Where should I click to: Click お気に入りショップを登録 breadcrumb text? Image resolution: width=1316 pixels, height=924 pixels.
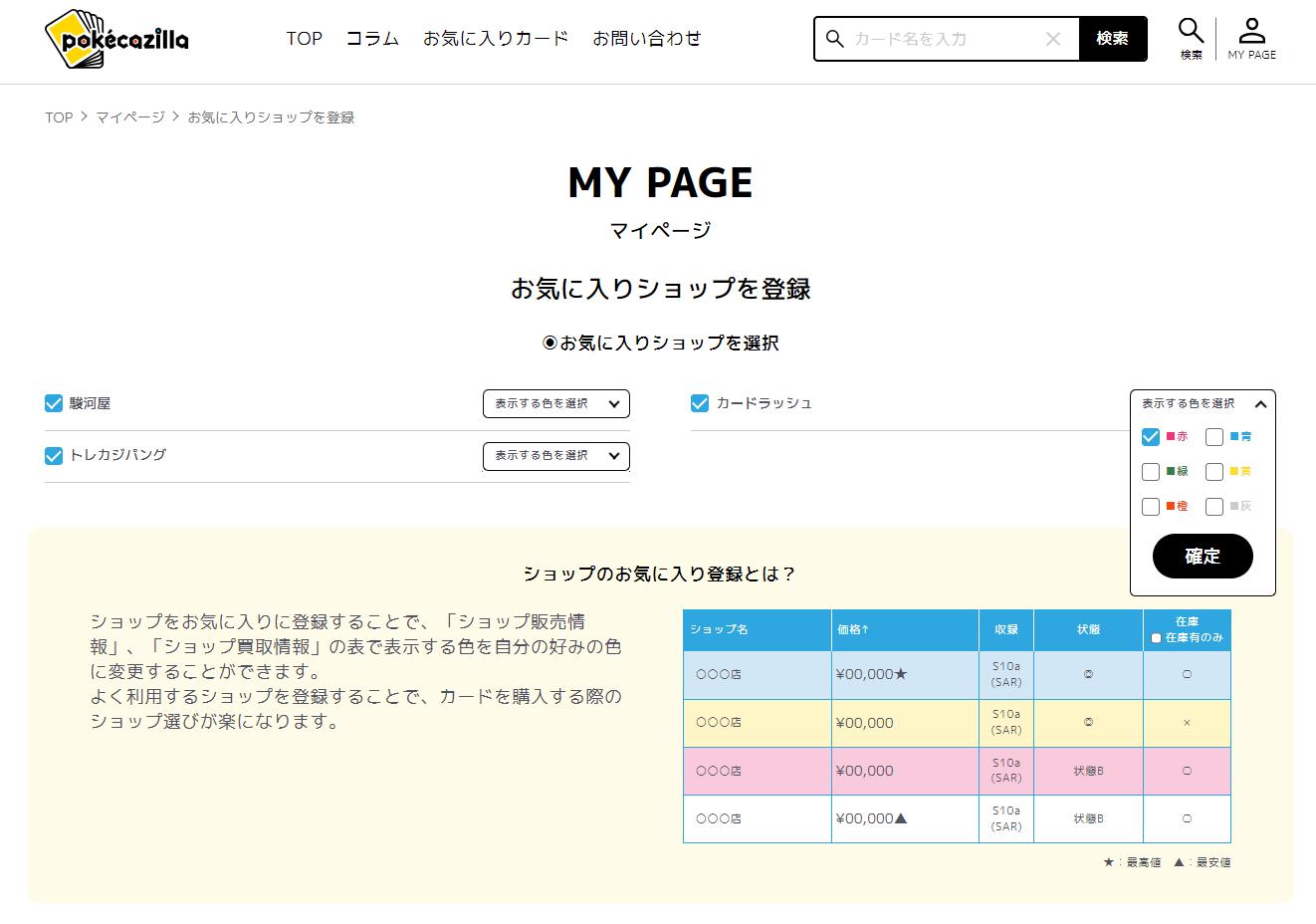click(x=271, y=117)
